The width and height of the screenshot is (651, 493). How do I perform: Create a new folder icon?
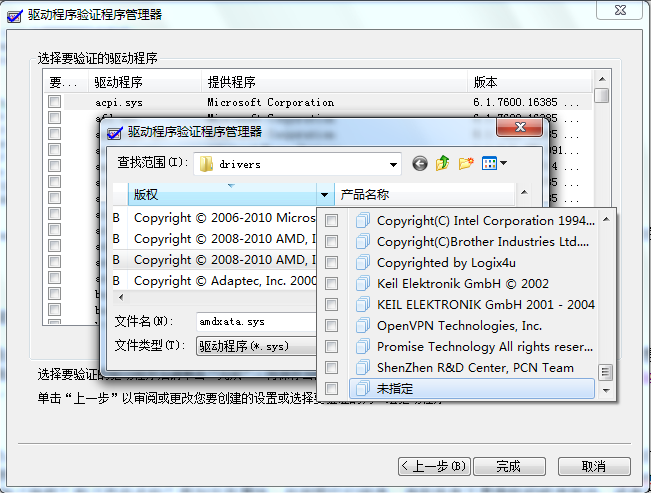[466, 163]
